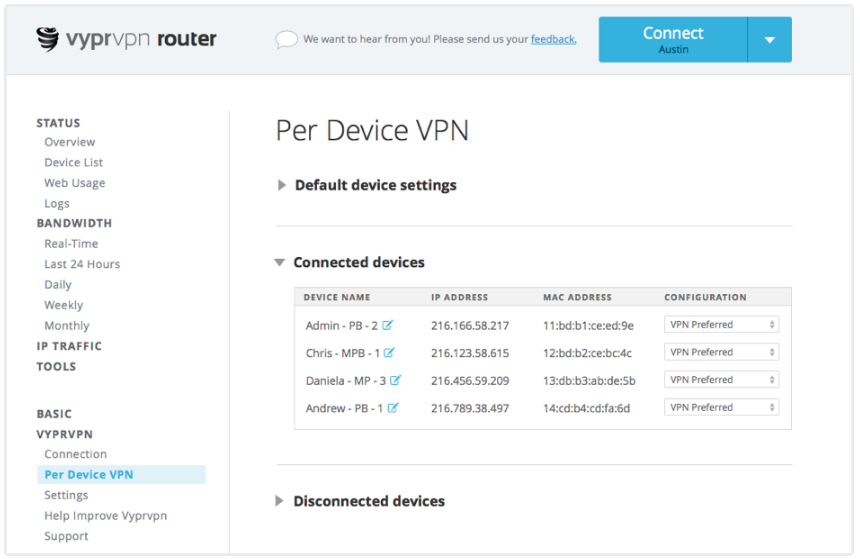Edit the Daniela - MP - 3 device name
This screenshot has height=559, width=860.
395,380
